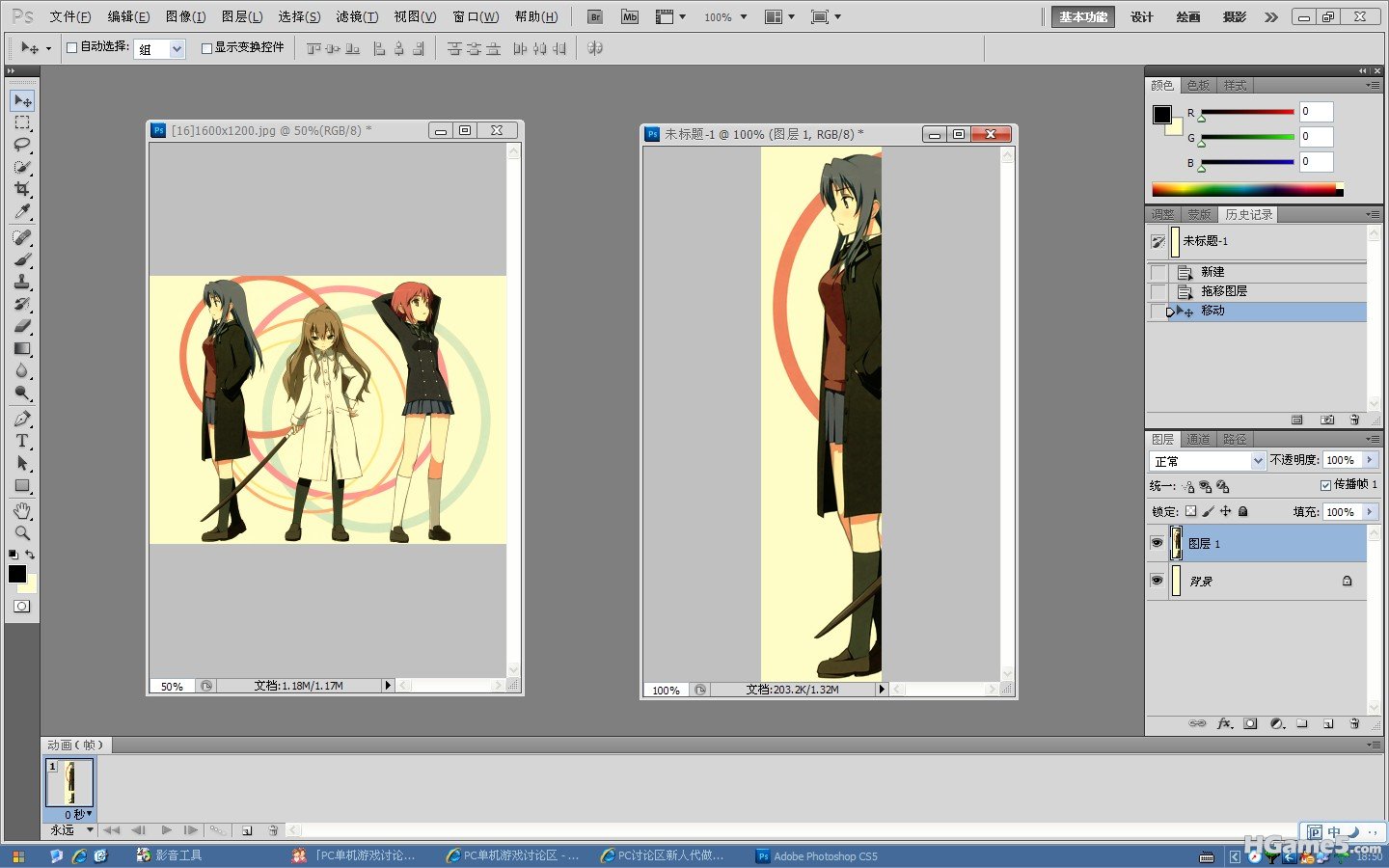Image resolution: width=1389 pixels, height=868 pixels.
Task: Select the Brush tool
Action: click(x=22, y=259)
